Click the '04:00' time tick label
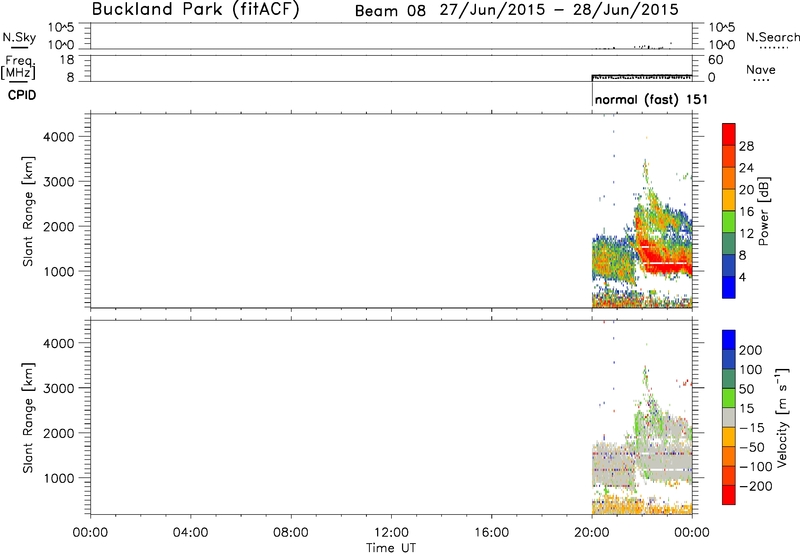Screen dimensions: 800x554 click(x=191, y=533)
